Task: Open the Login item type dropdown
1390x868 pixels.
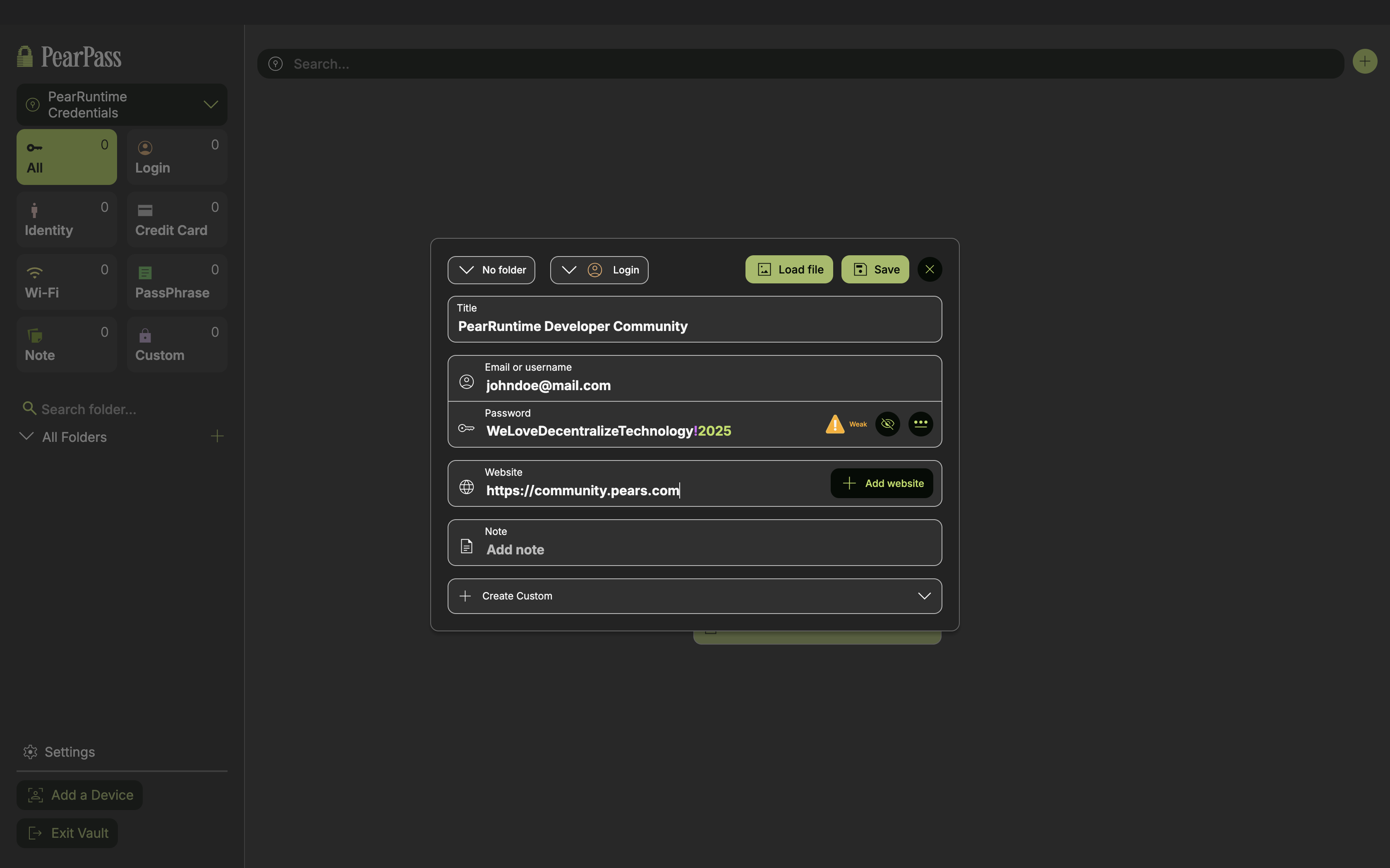Action: (x=599, y=270)
